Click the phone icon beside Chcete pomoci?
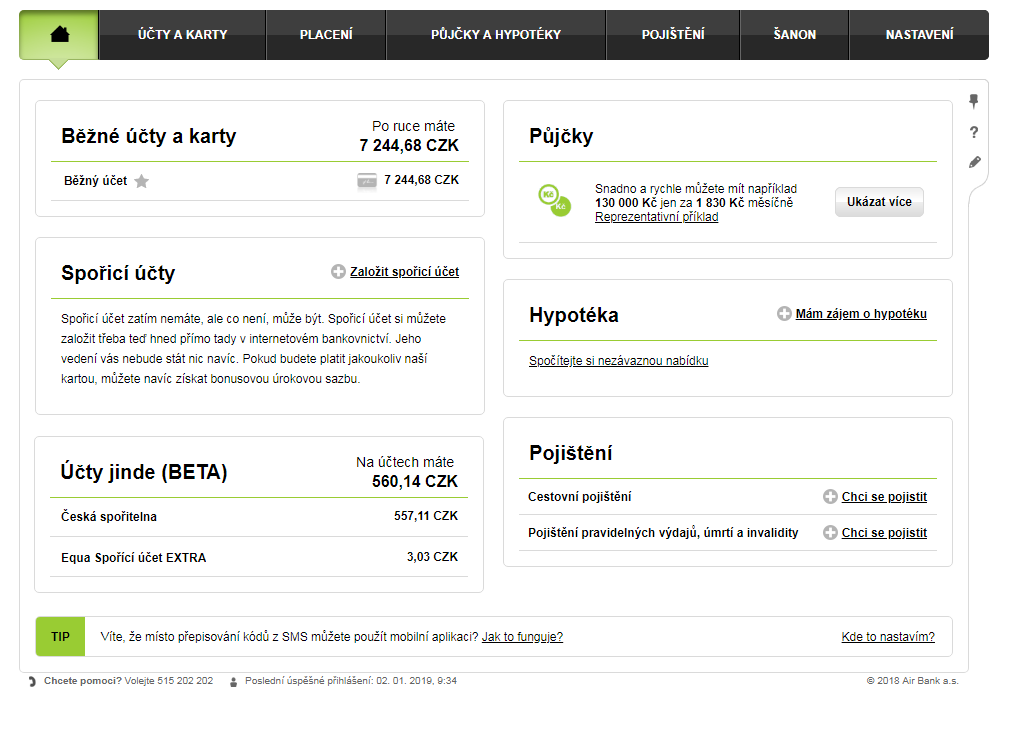Viewport: 1016px width, 742px height. pyautogui.click(x=32, y=682)
